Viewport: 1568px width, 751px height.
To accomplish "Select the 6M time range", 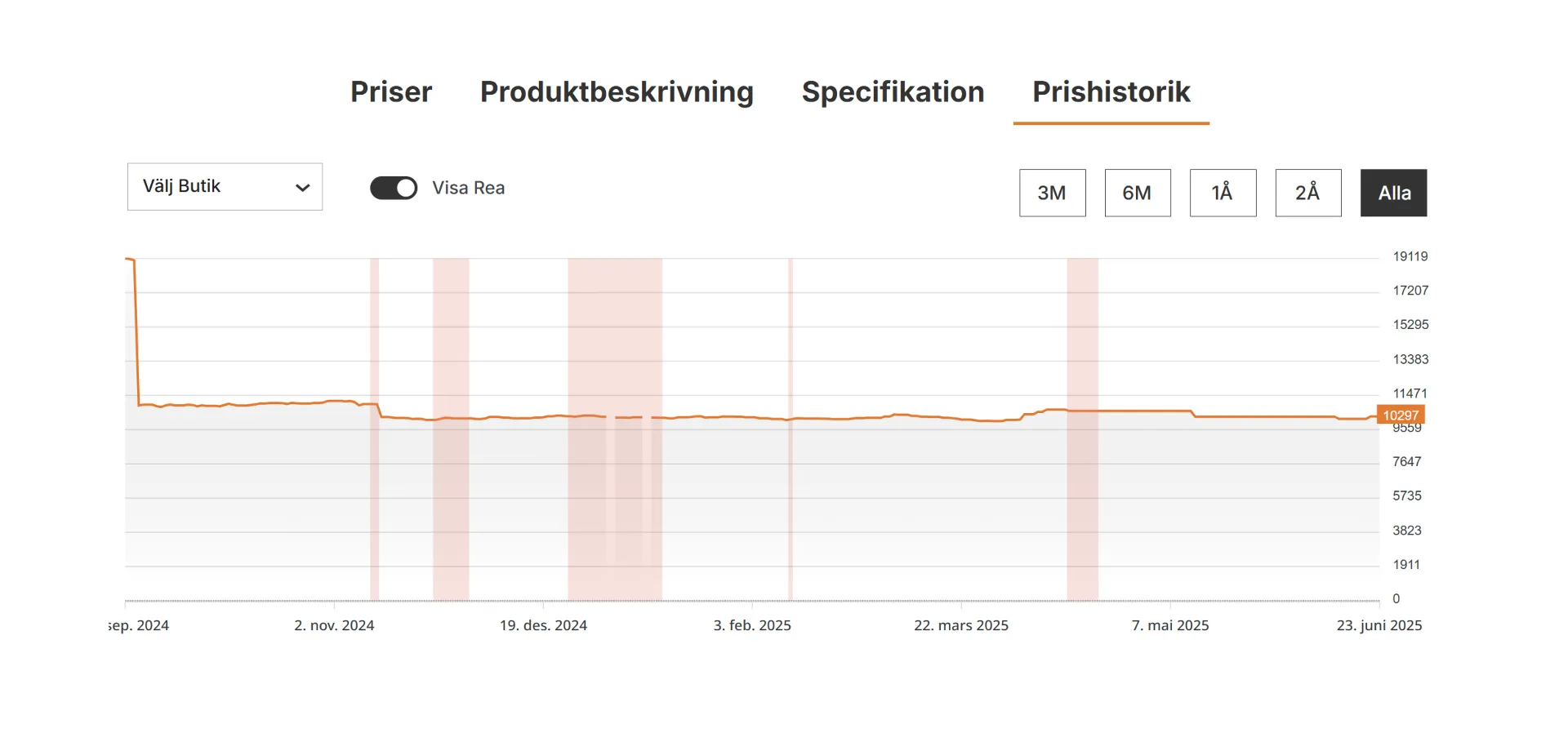I will tap(1137, 193).
